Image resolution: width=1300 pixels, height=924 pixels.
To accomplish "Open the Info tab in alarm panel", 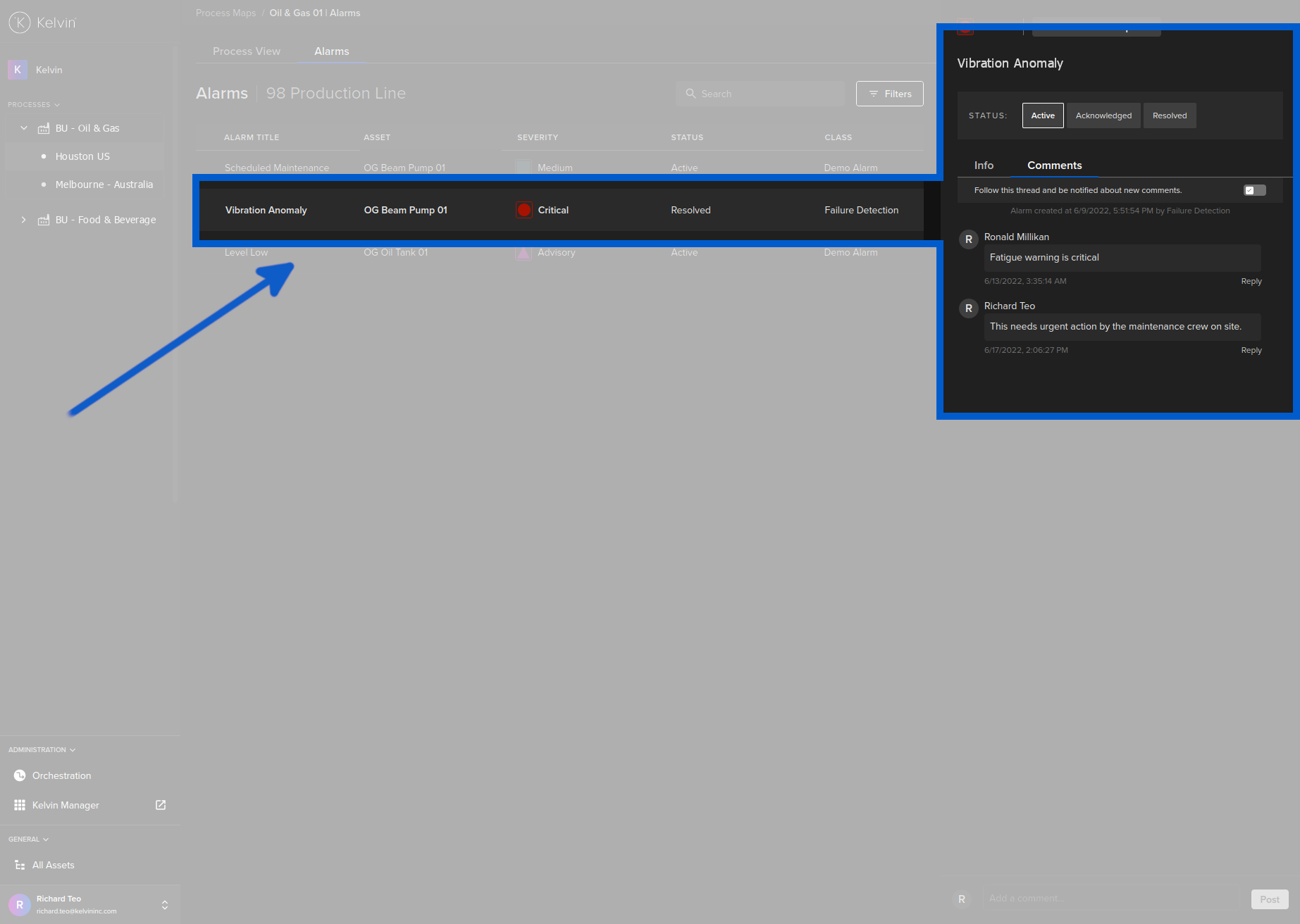I will point(984,166).
